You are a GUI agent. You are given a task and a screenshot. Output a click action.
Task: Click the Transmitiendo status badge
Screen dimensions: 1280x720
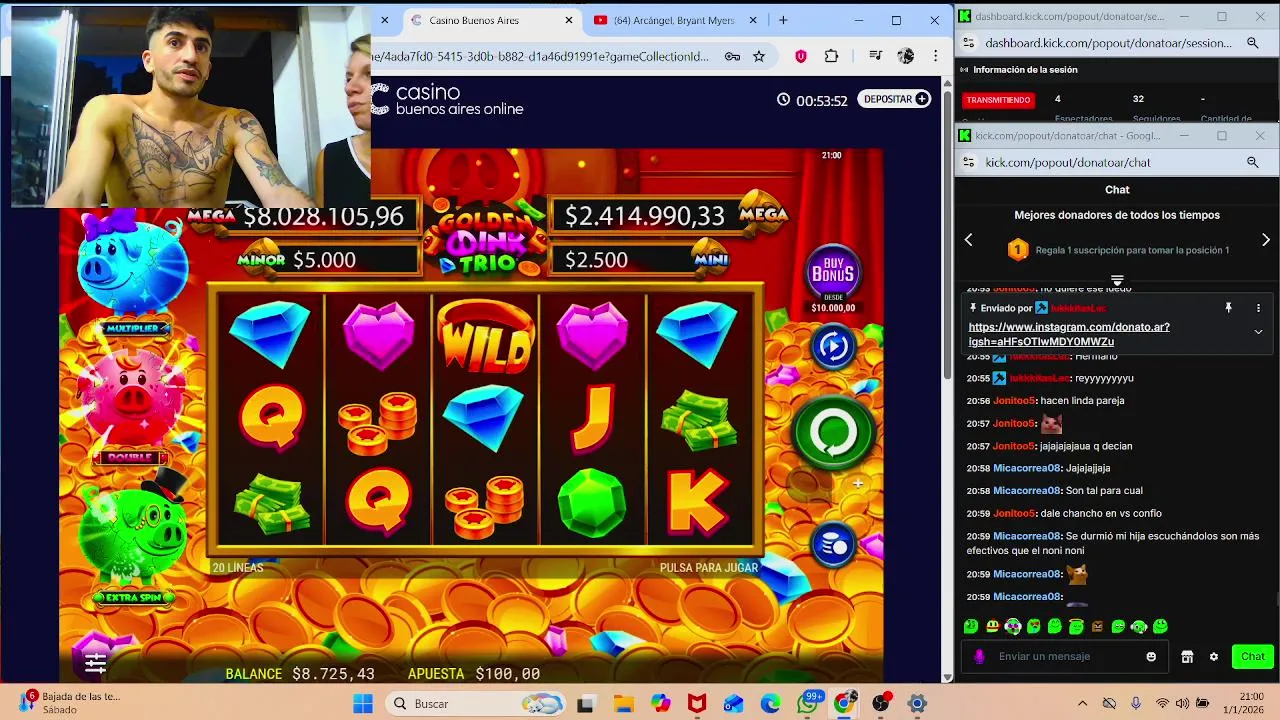click(x=998, y=100)
